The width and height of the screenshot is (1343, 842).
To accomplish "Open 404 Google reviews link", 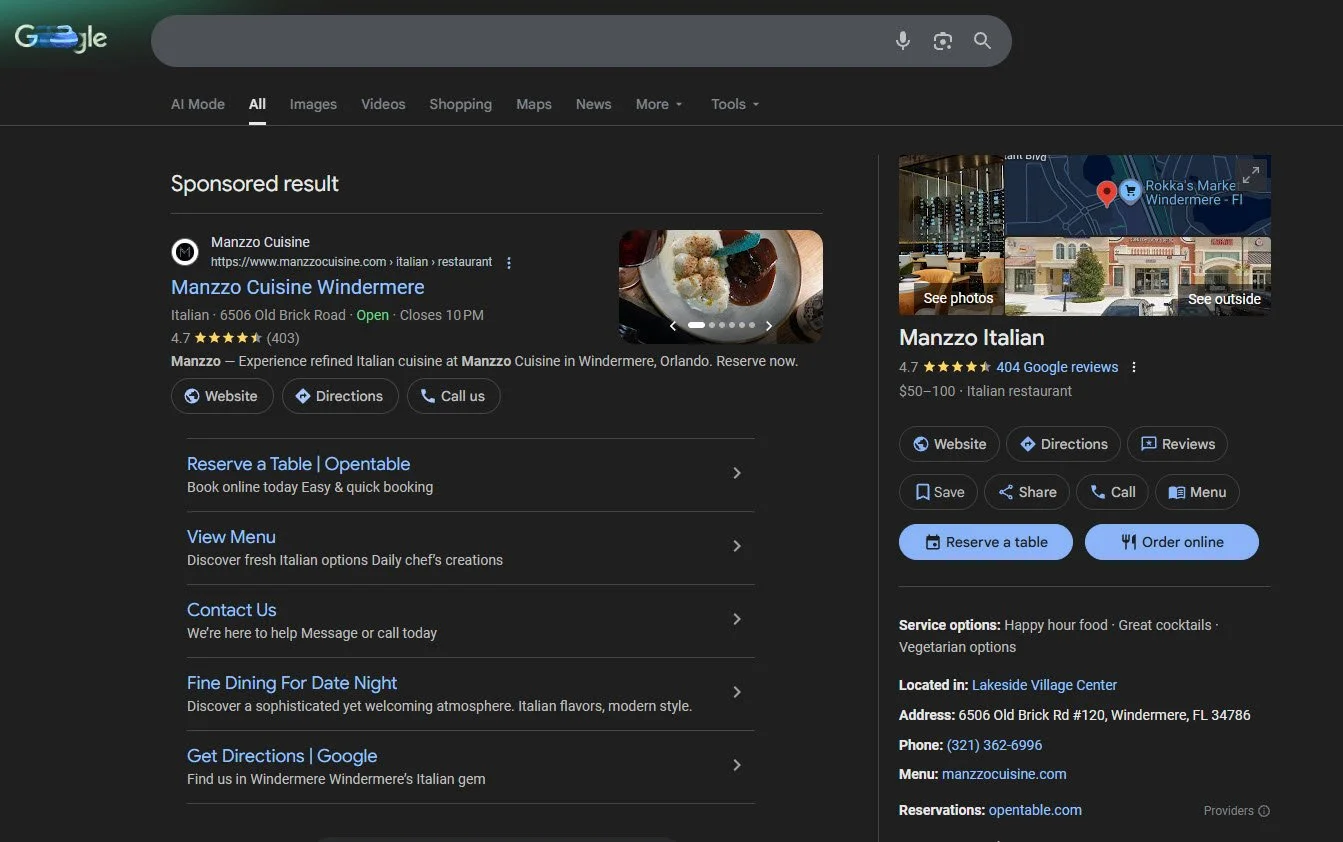I will coord(1057,367).
